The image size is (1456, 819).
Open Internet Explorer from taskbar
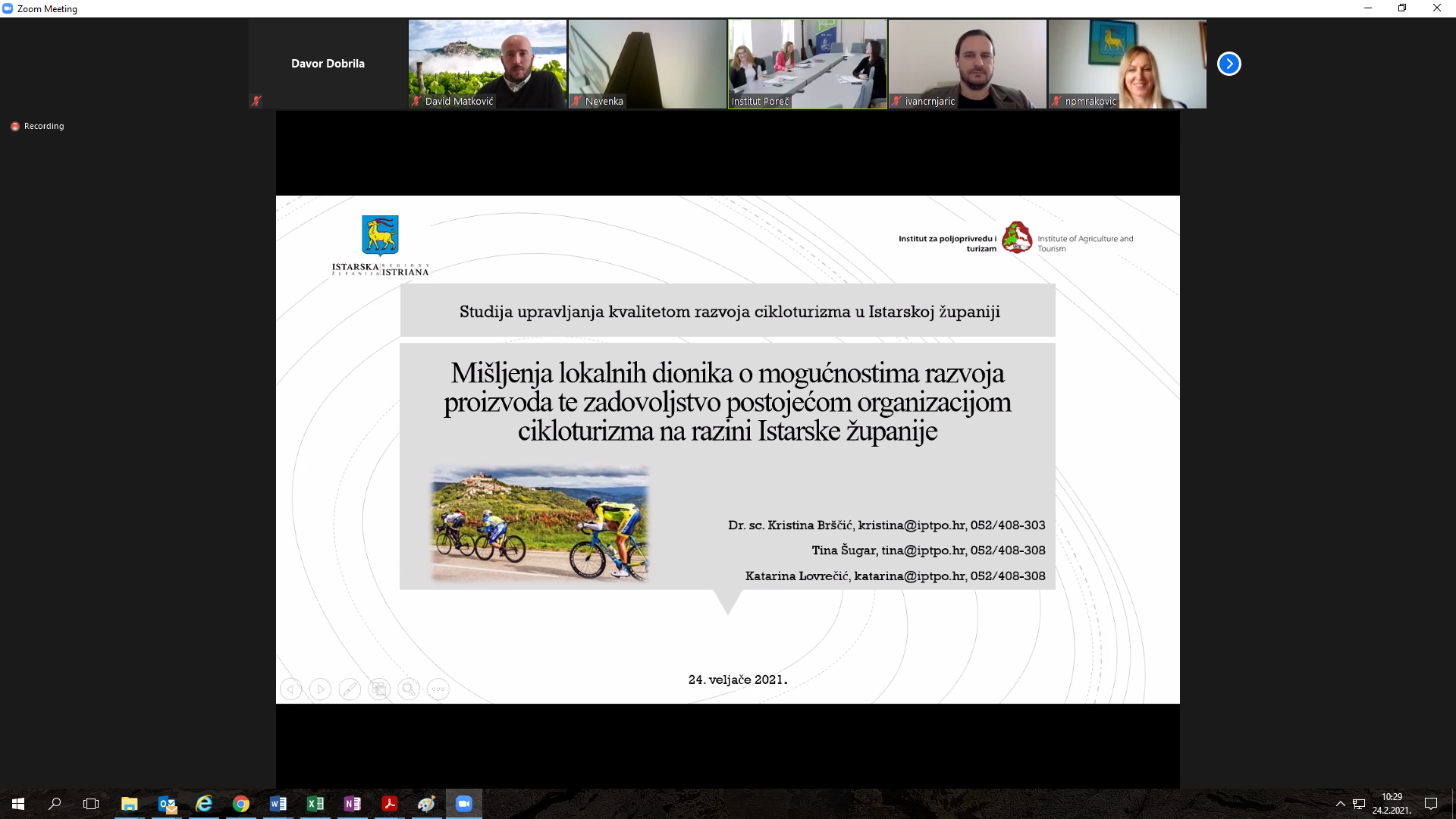pyautogui.click(x=204, y=804)
